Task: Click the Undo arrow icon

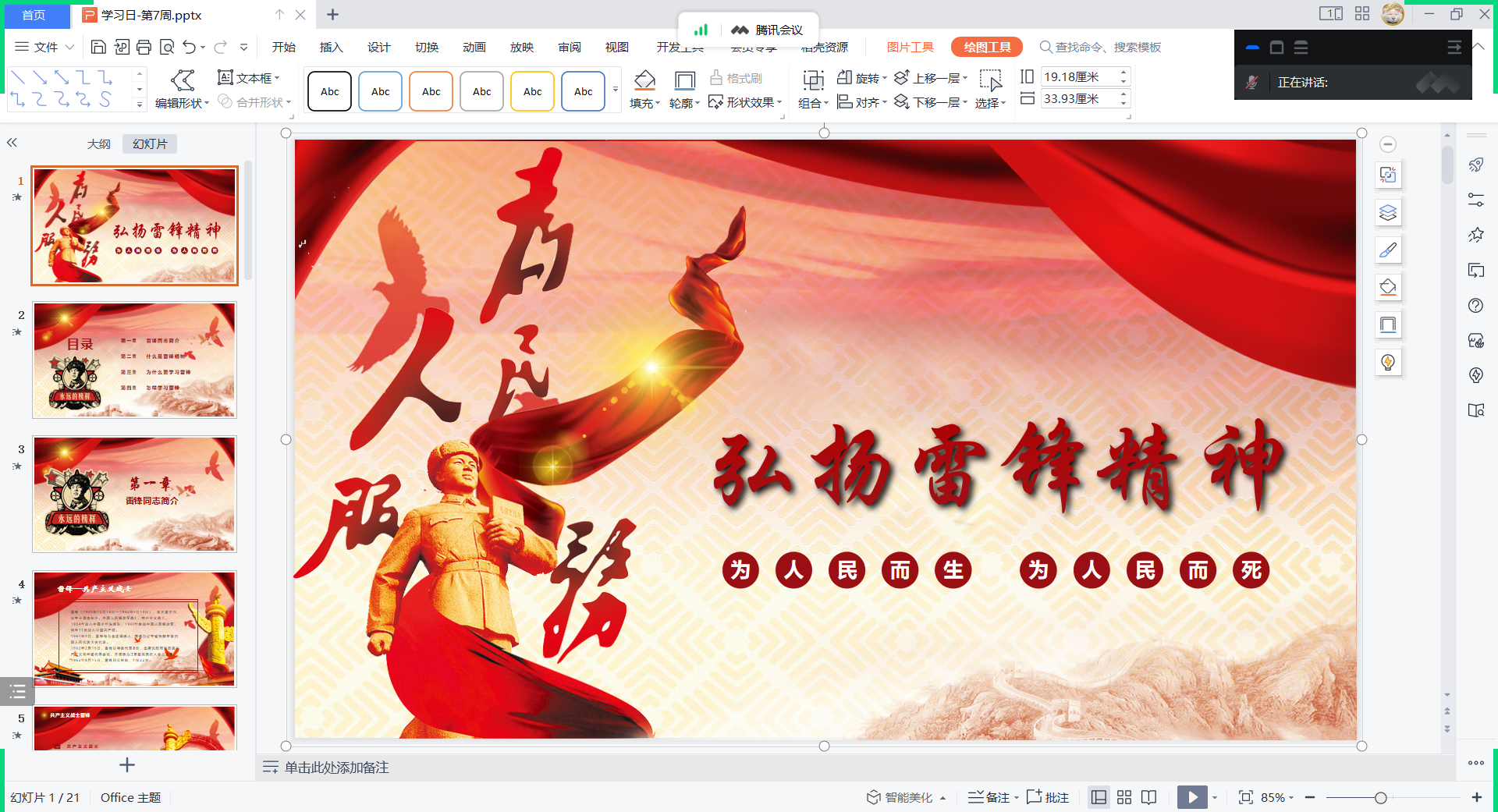Action: tap(189, 48)
